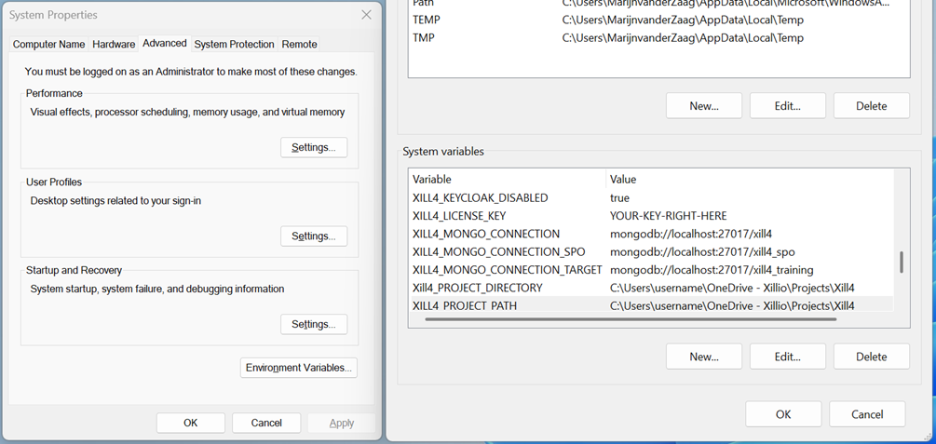
Task: Open Startup and Recovery Settings button
Action: [x=313, y=324]
